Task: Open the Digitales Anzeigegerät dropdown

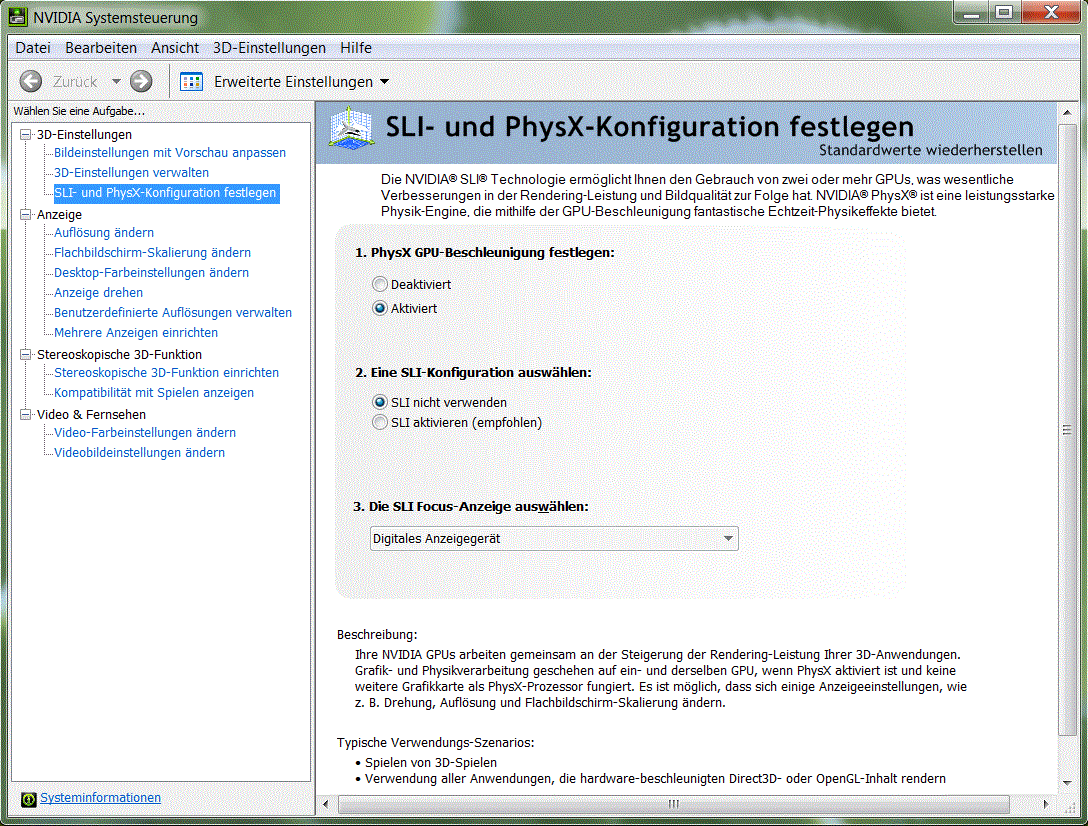Action: point(554,539)
